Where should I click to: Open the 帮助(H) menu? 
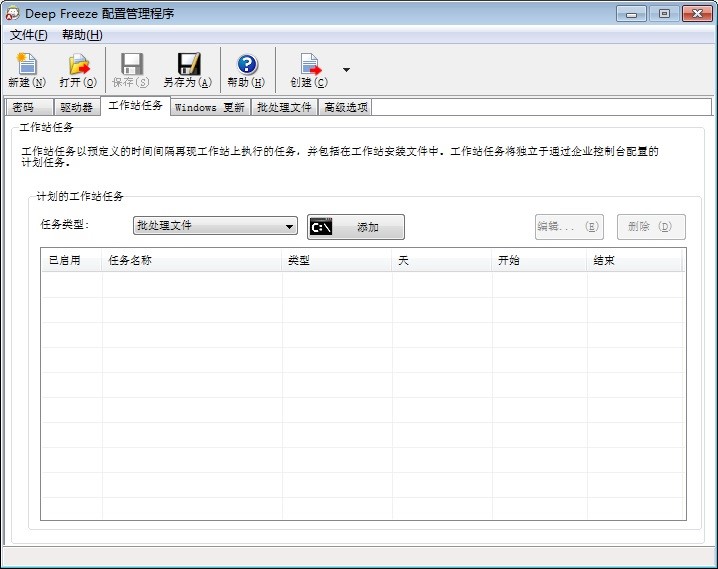coord(82,35)
